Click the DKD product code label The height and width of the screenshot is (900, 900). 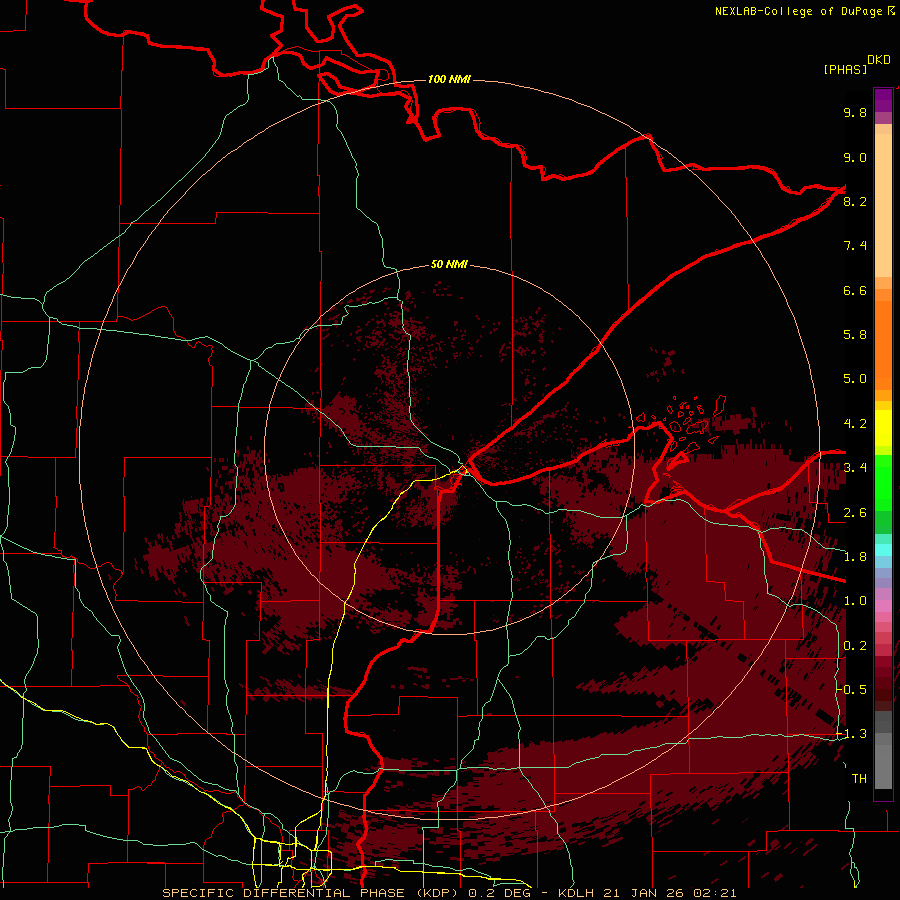879,60
